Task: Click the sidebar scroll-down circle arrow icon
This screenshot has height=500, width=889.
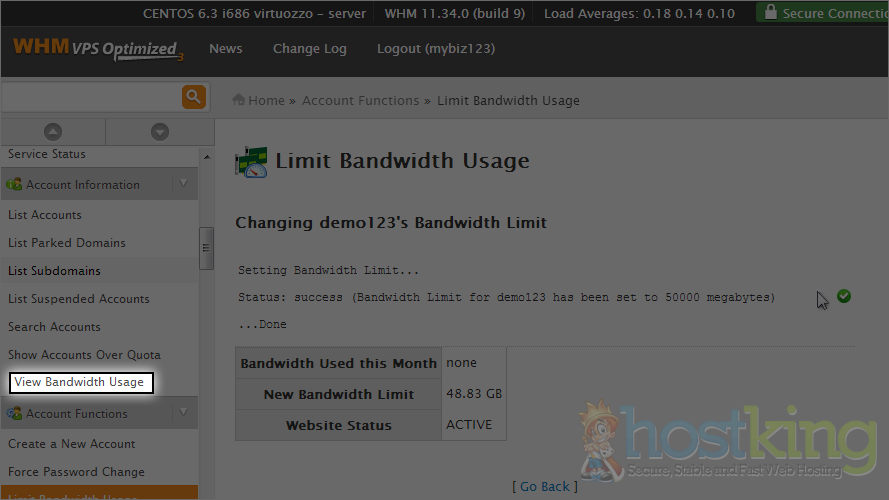Action: [x=160, y=132]
